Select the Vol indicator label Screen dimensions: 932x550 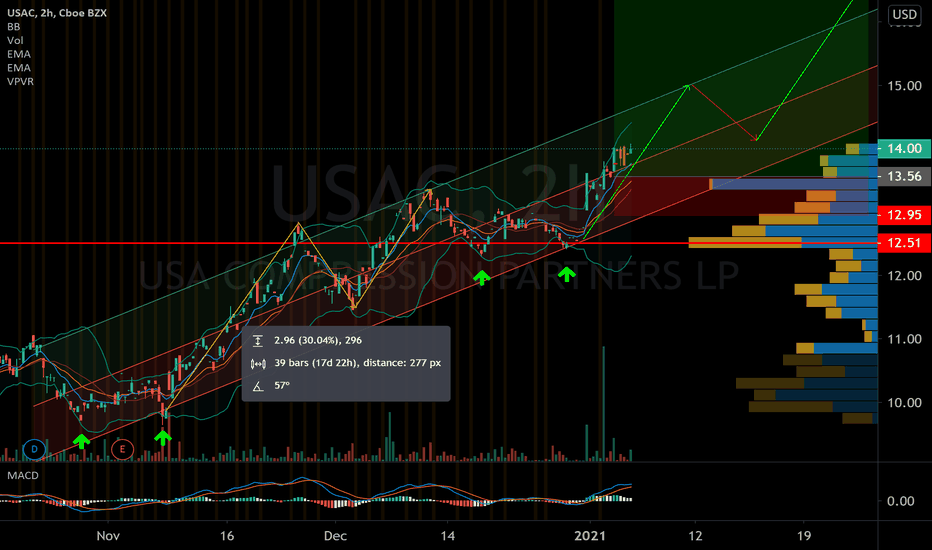15,40
